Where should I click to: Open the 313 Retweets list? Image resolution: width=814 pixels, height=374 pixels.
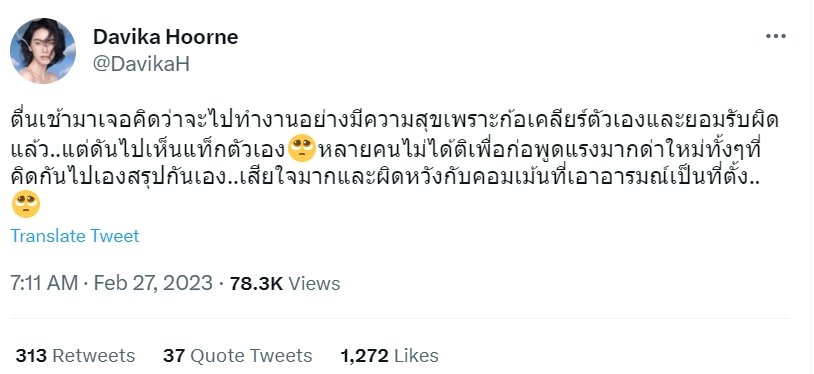tap(75, 356)
